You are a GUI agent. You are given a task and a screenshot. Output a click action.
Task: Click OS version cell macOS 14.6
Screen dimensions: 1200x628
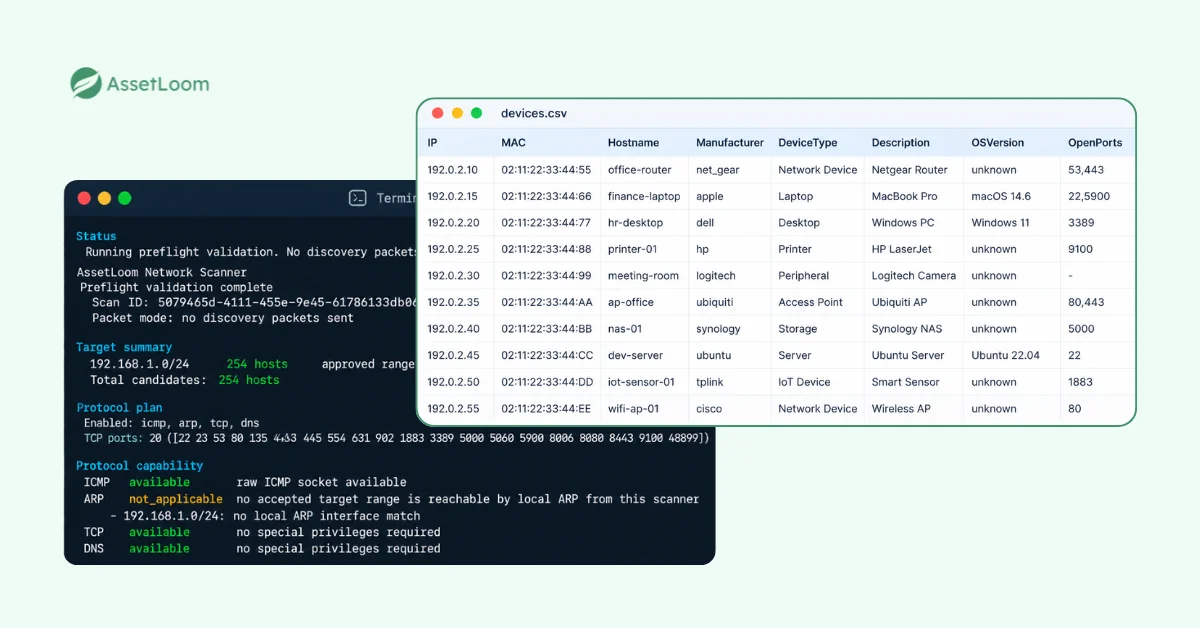[1001, 197]
